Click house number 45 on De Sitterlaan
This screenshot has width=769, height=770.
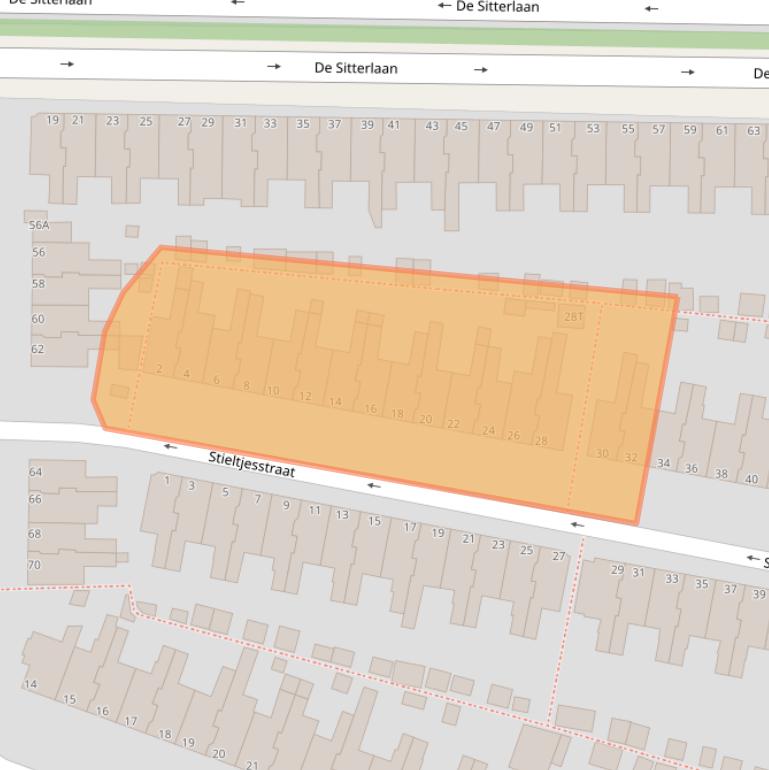click(461, 126)
